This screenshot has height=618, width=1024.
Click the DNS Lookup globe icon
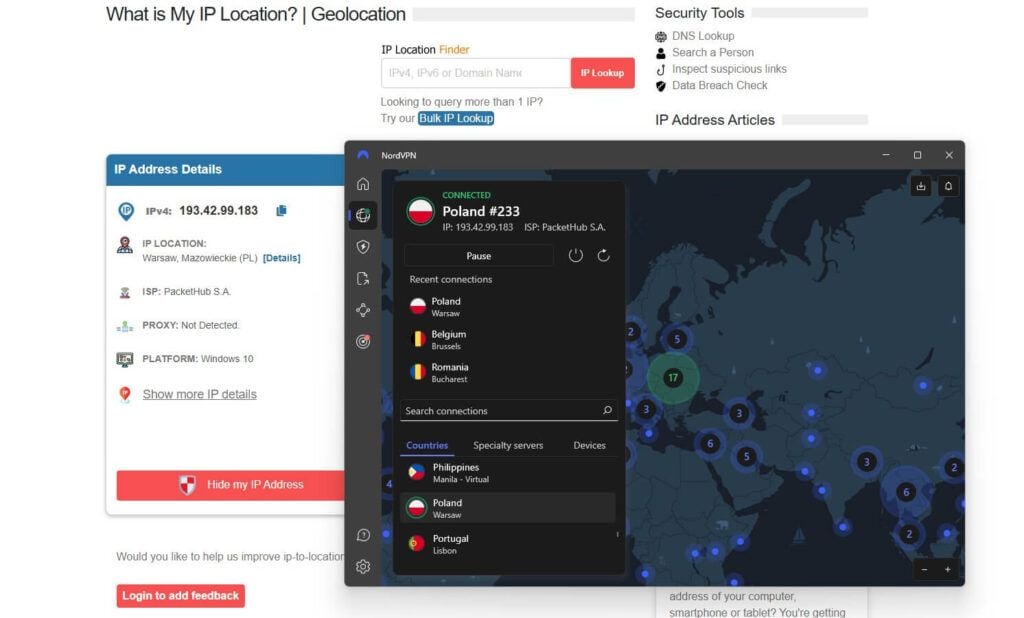pyautogui.click(x=661, y=37)
